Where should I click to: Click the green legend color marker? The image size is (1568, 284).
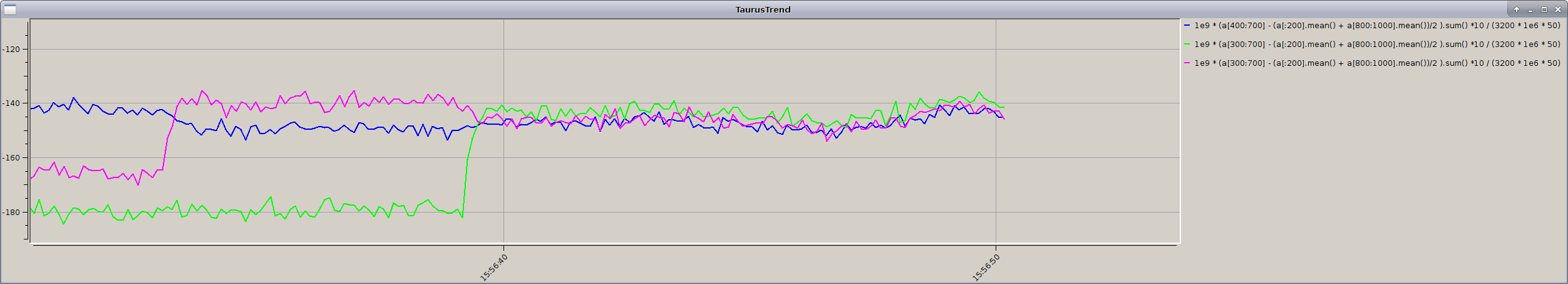tap(1187, 45)
